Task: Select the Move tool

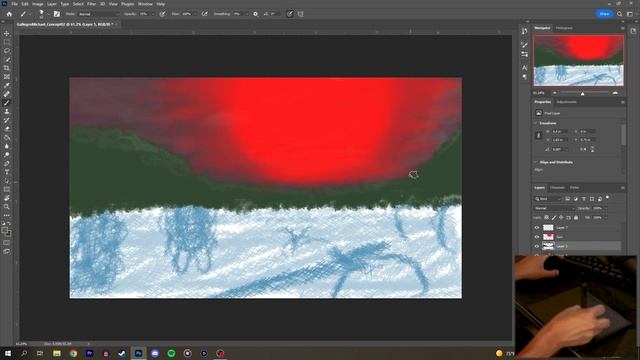Action: 7,33
